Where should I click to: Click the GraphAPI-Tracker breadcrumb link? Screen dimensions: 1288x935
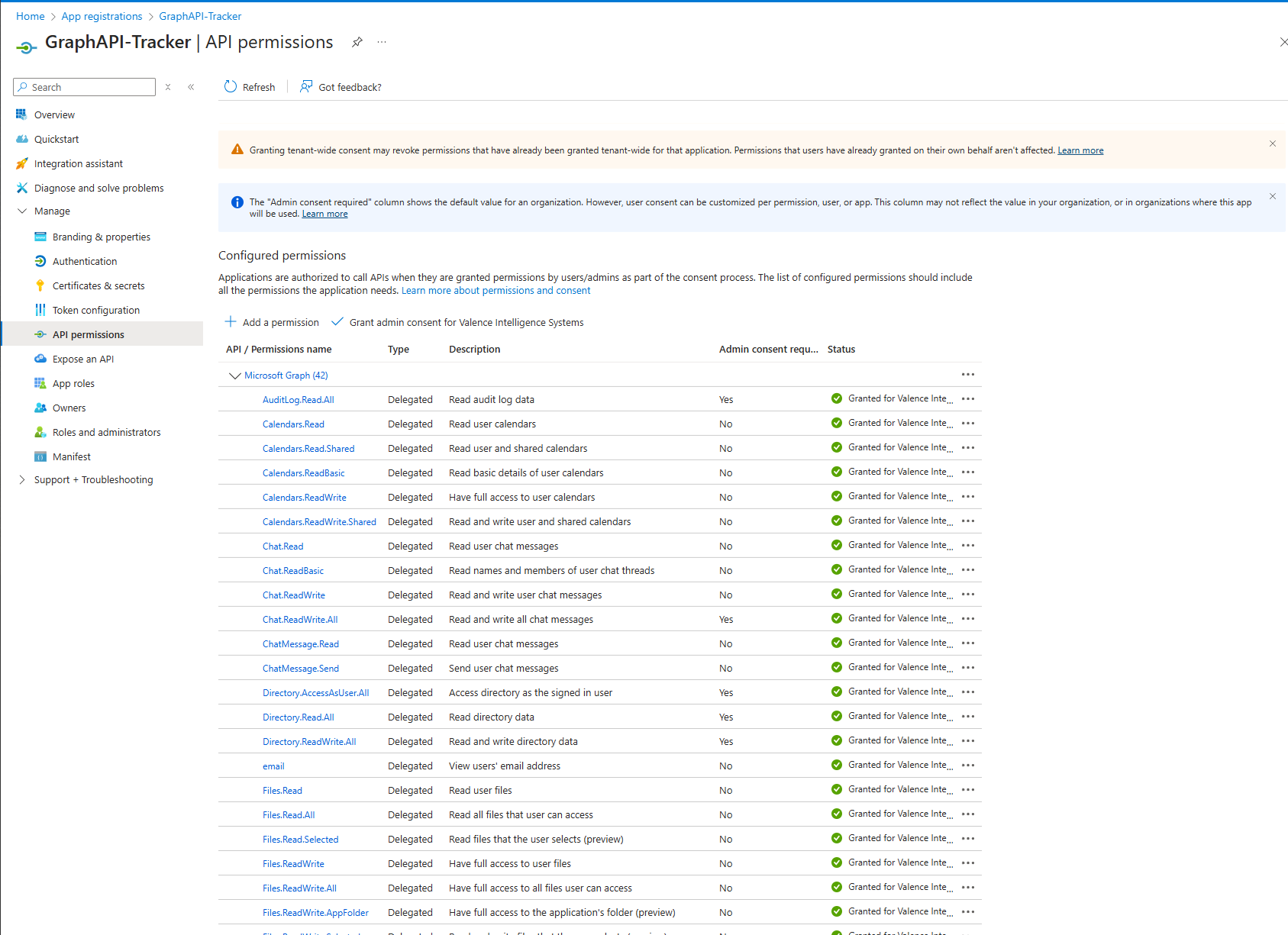(x=200, y=16)
